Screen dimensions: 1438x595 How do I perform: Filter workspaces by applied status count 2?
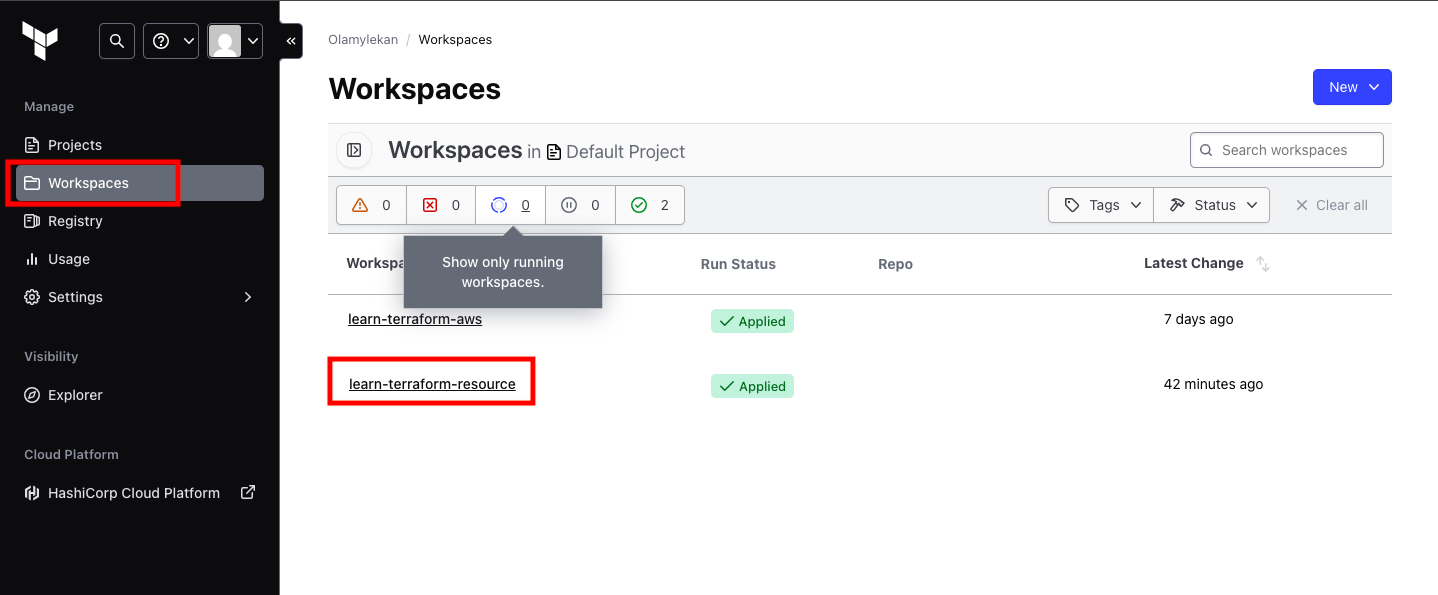point(650,205)
